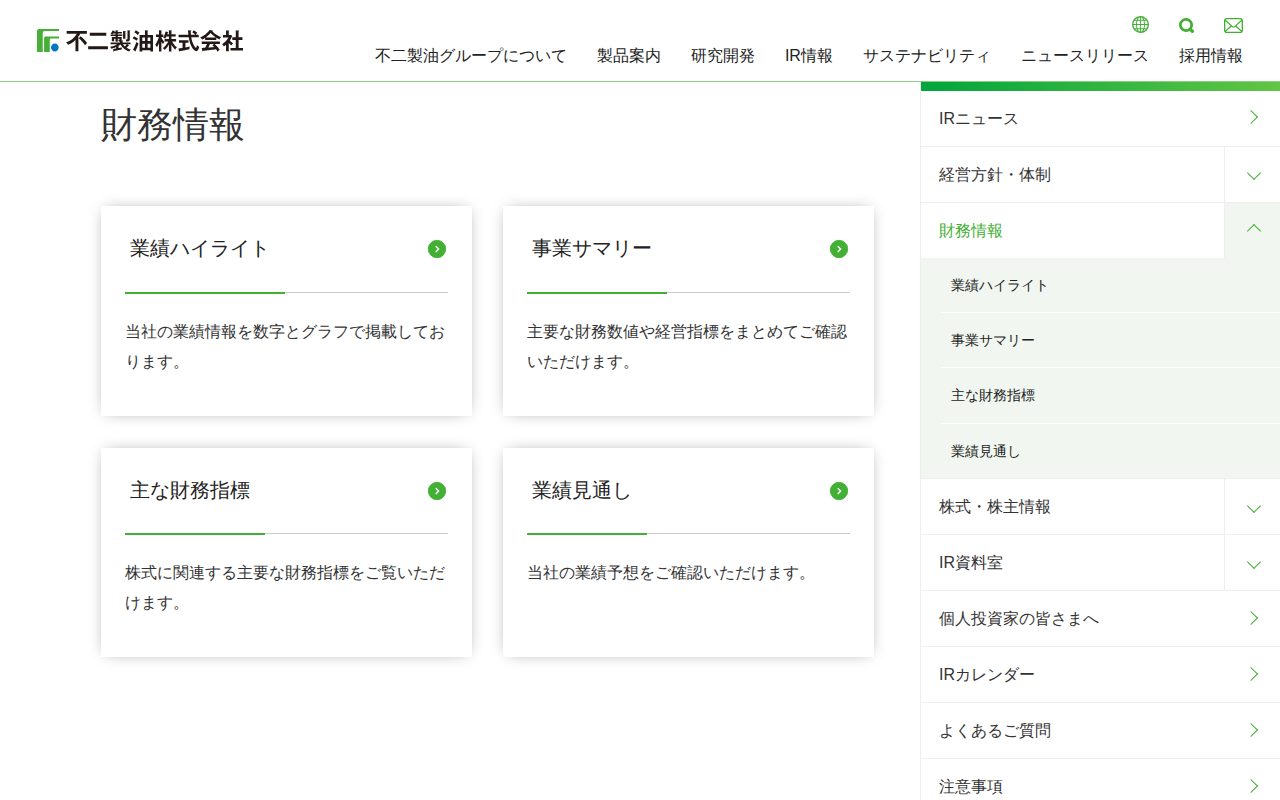Open the 業績ハイライト card title
Image resolution: width=1280 pixels, height=800 pixels.
[x=199, y=249]
